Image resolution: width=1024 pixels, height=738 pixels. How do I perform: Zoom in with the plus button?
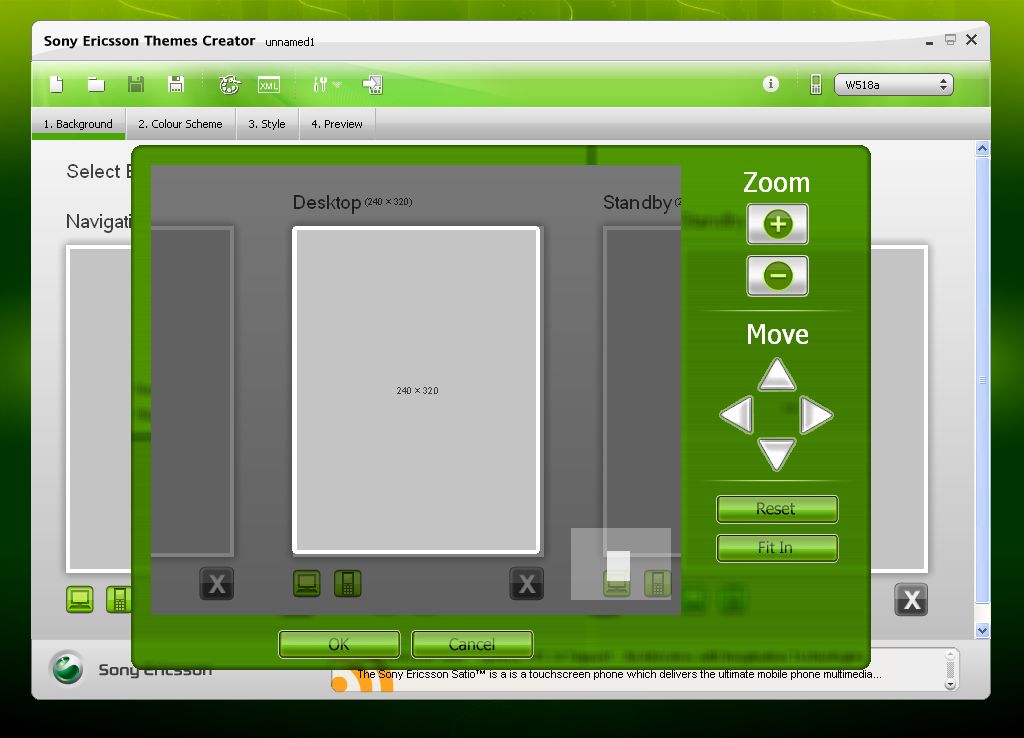777,224
